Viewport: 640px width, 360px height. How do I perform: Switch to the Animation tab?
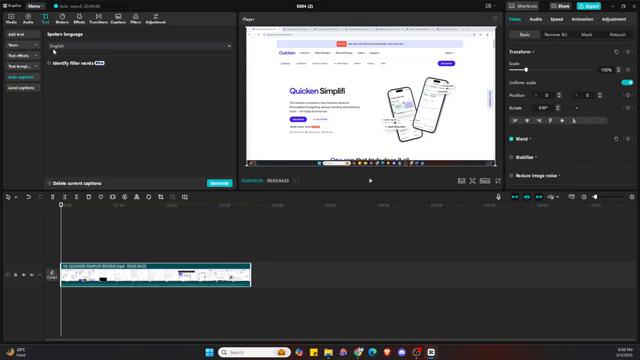pos(582,19)
